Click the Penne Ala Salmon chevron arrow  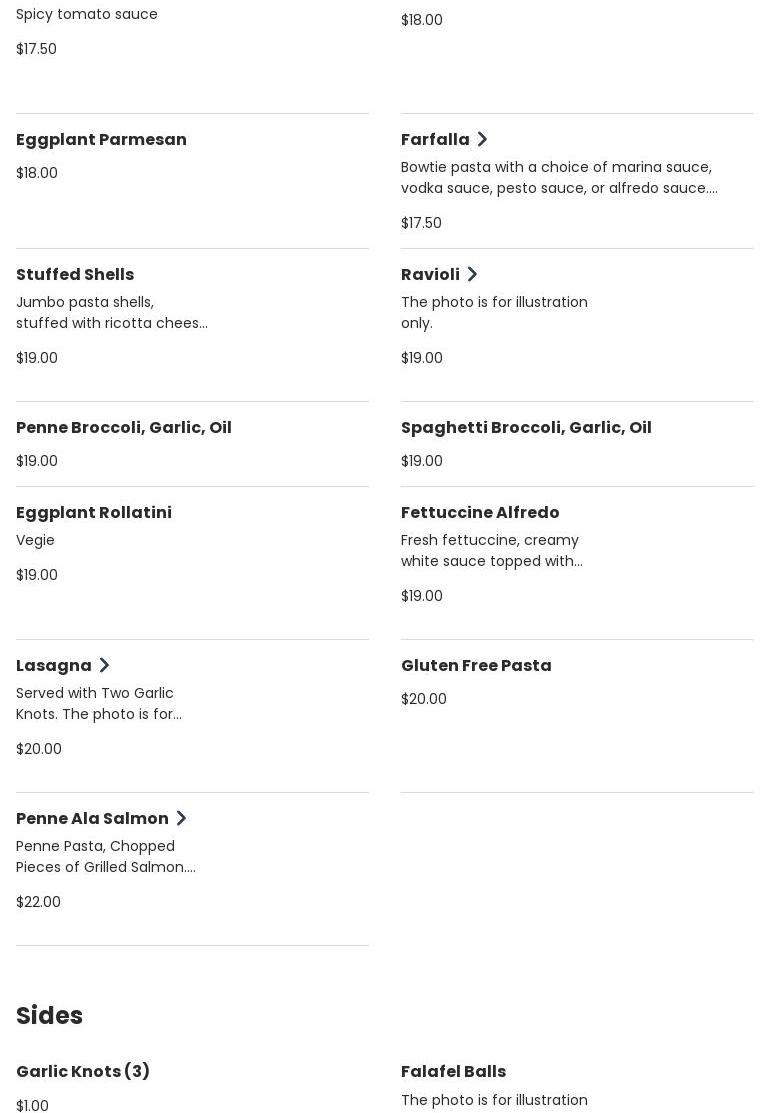[181, 818]
